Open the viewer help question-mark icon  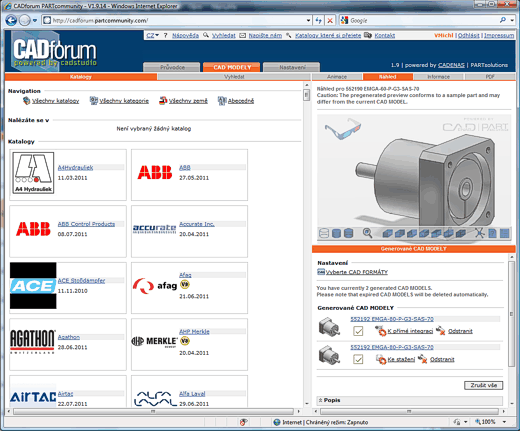point(492,233)
